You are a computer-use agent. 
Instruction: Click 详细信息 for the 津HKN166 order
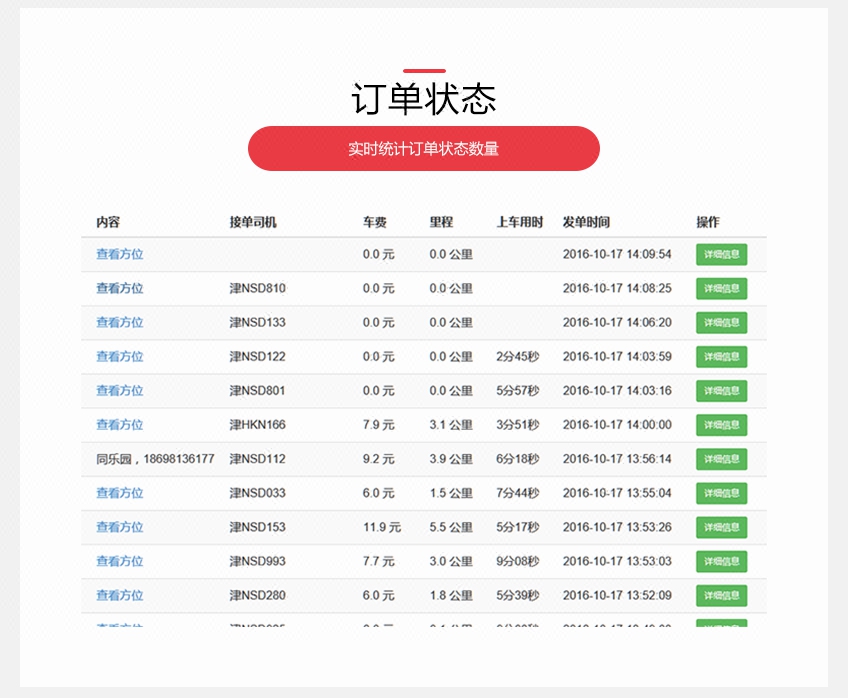[721, 425]
